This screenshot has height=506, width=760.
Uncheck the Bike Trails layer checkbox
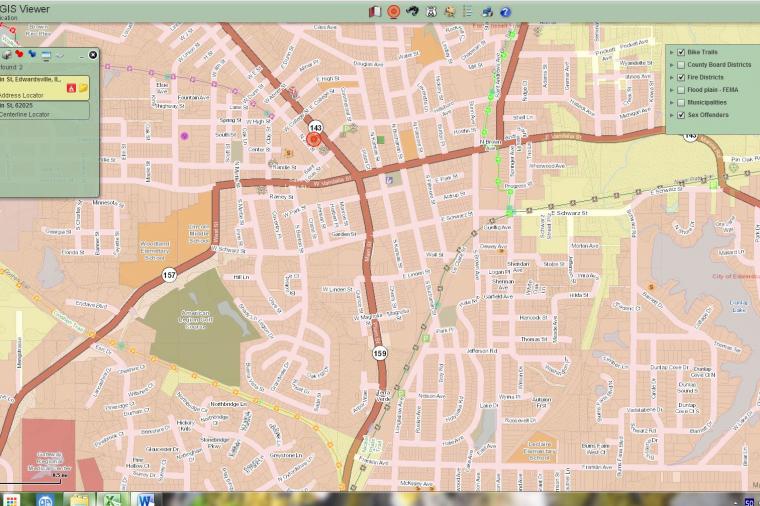point(681,52)
